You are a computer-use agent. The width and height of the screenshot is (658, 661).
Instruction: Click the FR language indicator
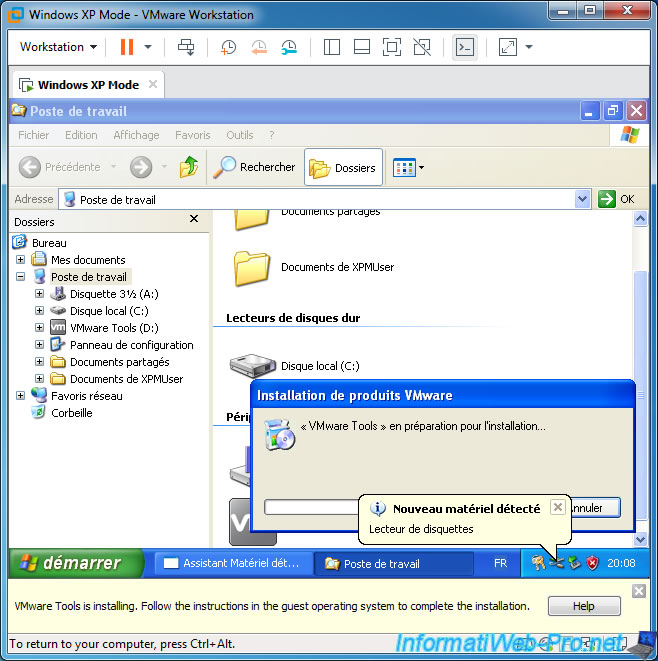tap(500, 563)
